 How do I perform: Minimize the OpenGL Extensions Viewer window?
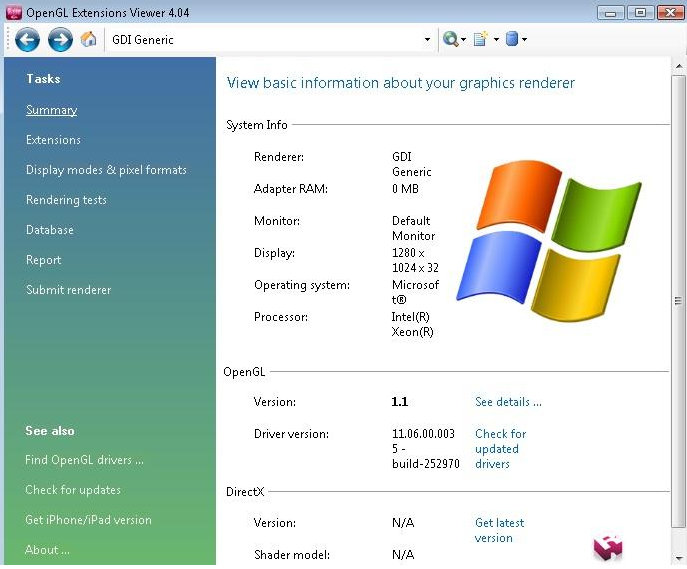point(610,12)
